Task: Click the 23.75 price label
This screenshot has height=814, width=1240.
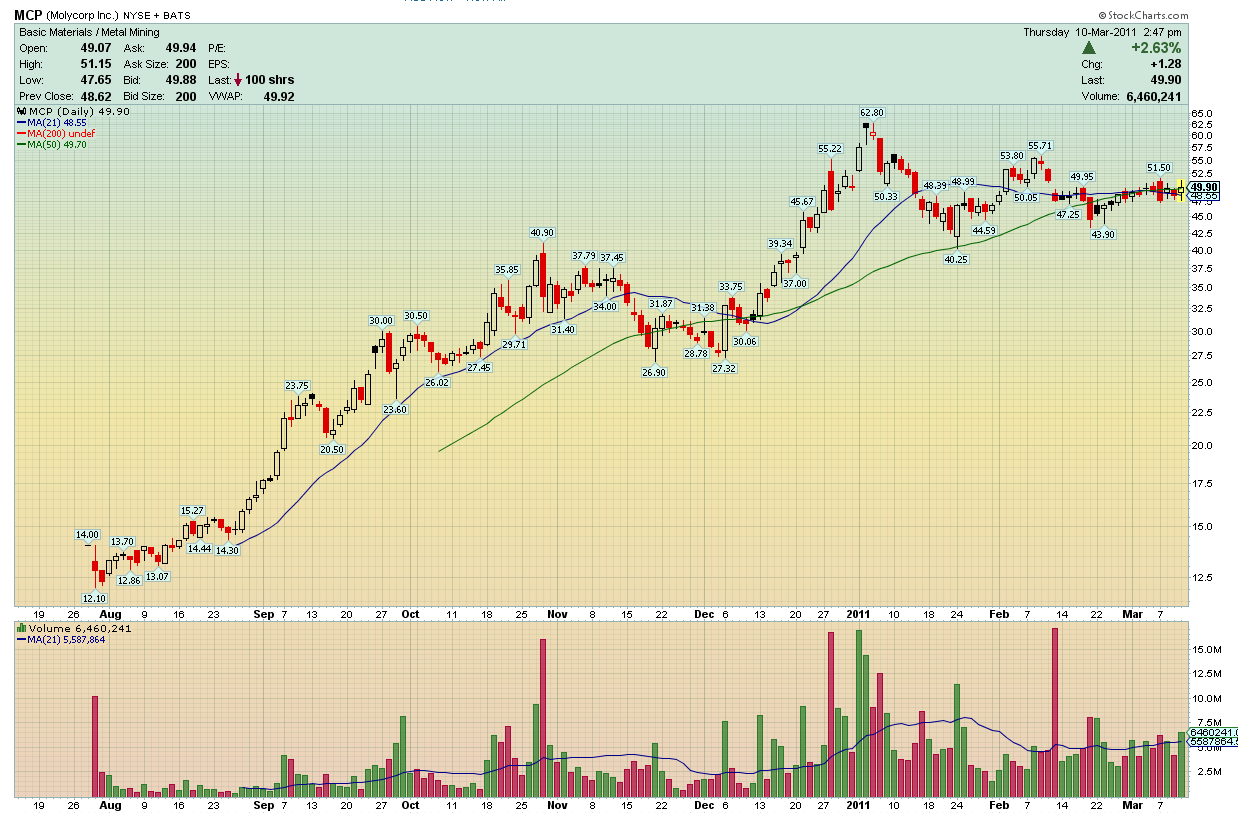Action: point(297,385)
